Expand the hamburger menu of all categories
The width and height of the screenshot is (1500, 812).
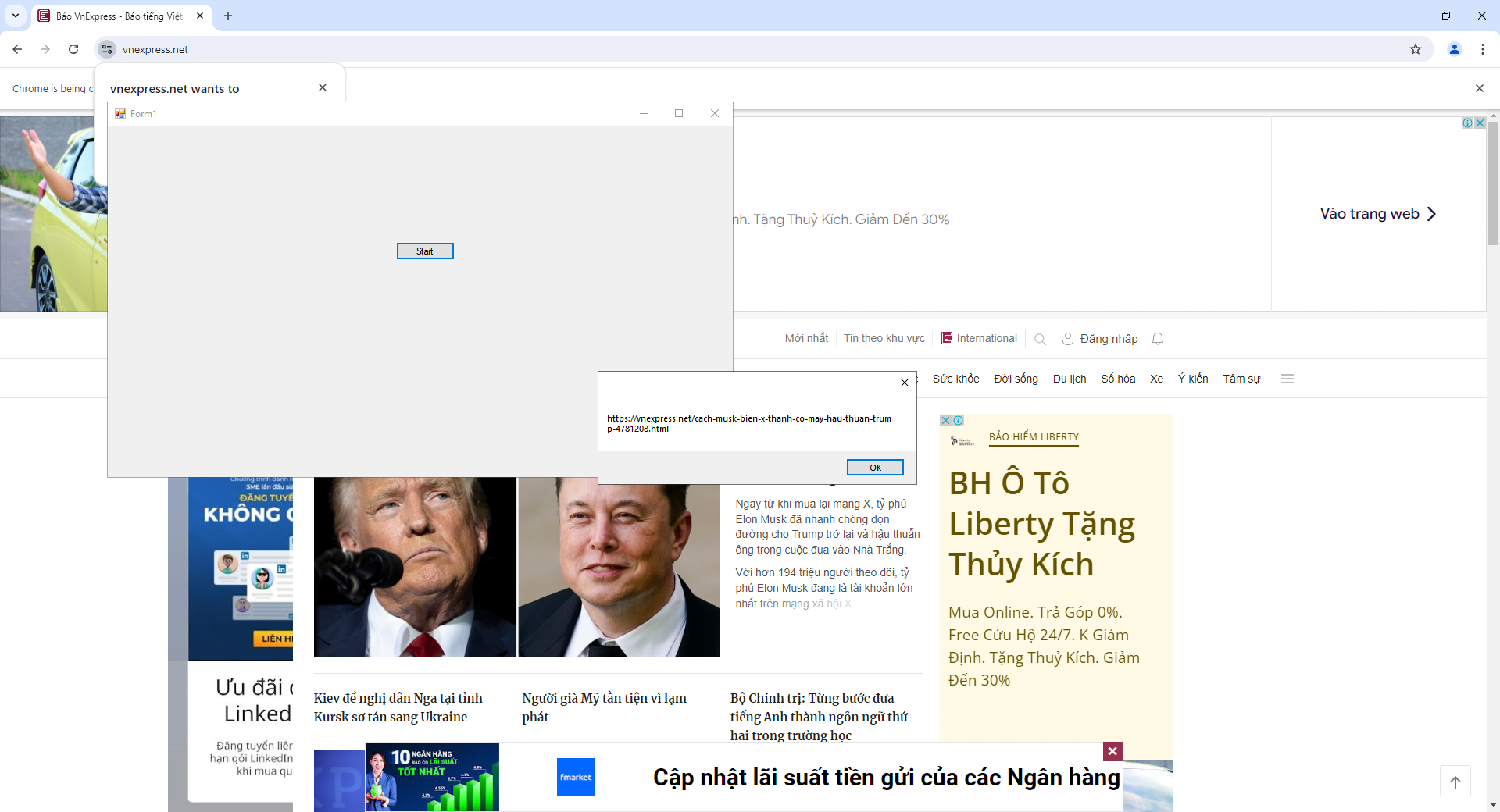pyautogui.click(x=1287, y=379)
